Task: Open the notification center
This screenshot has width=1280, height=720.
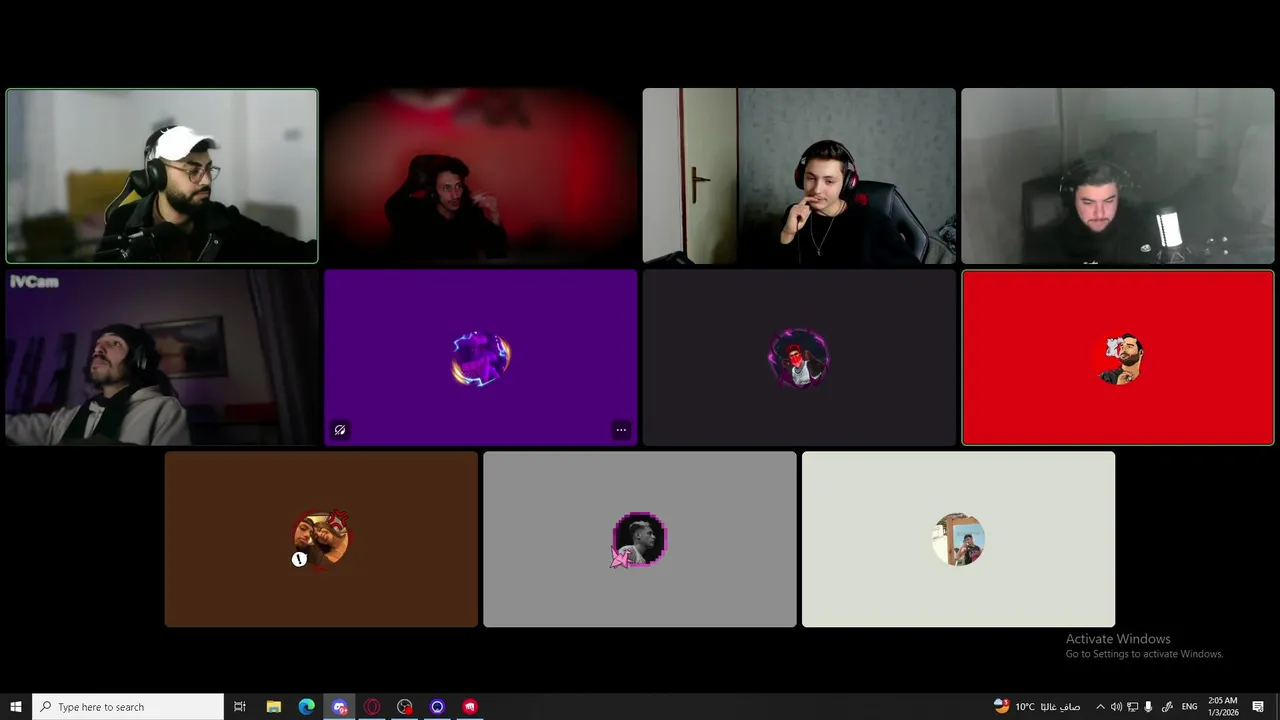Action: tap(1258, 707)
